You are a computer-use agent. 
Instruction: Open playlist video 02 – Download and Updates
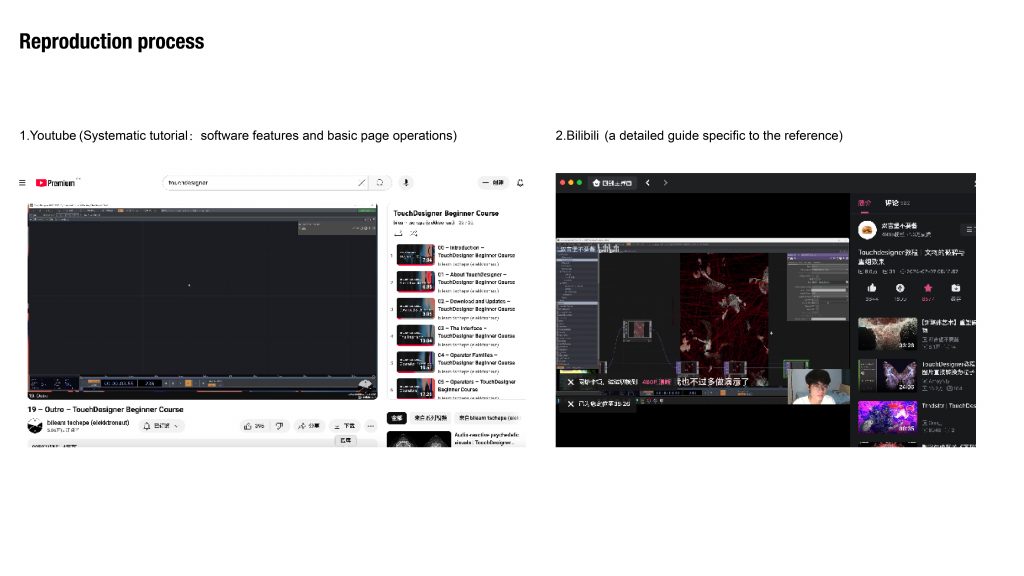click(x=415, y=308)
